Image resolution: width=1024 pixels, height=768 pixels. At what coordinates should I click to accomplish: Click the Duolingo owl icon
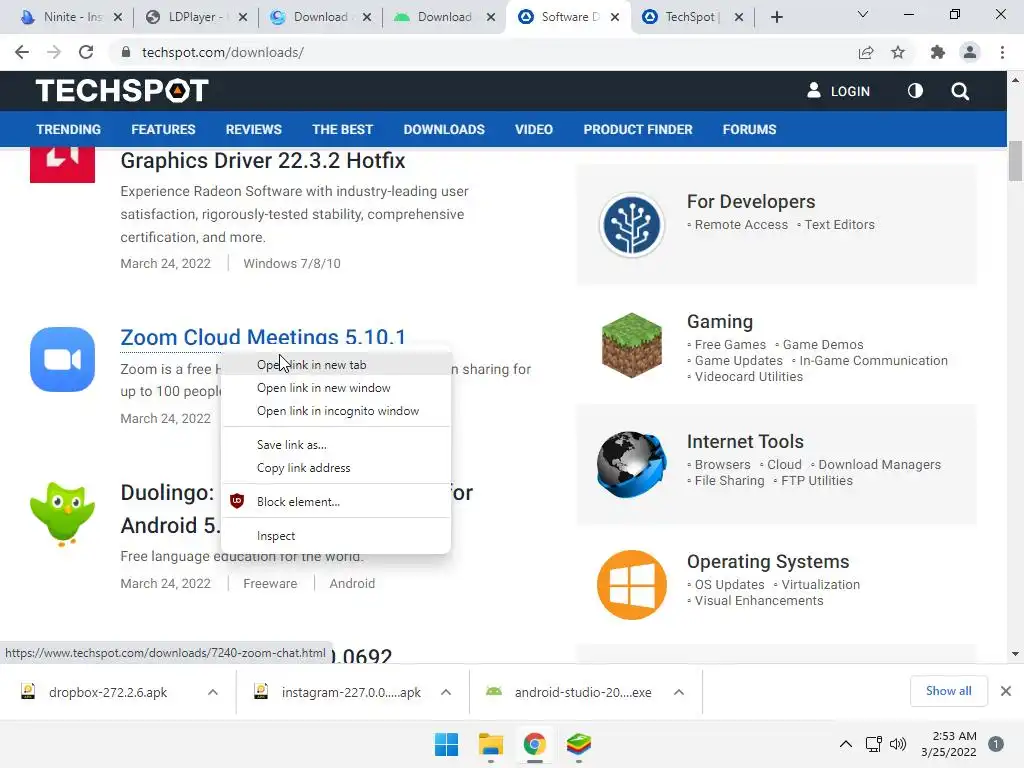click(x=63, y=513)
